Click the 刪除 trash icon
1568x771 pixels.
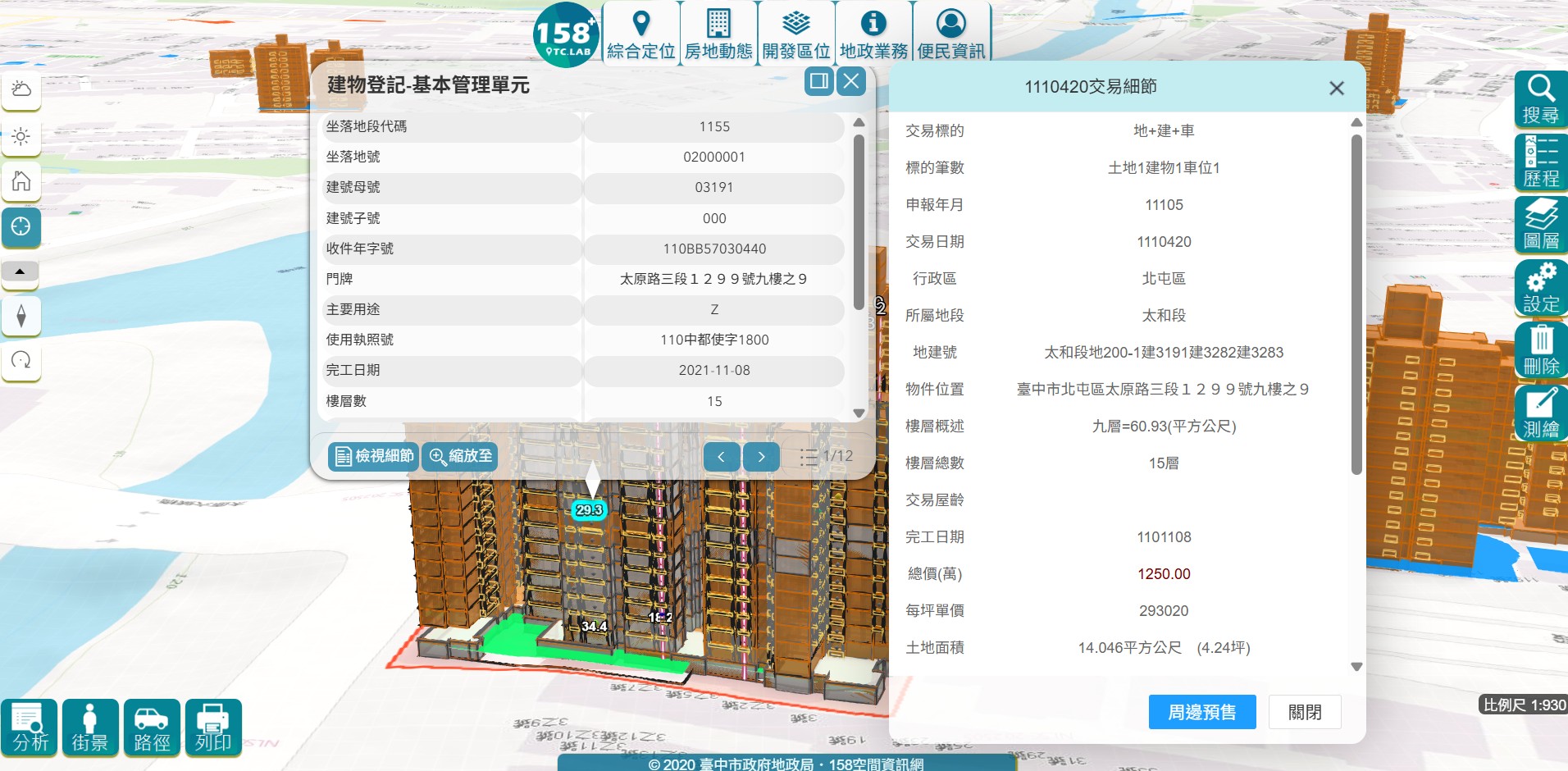click(1540, 349)
